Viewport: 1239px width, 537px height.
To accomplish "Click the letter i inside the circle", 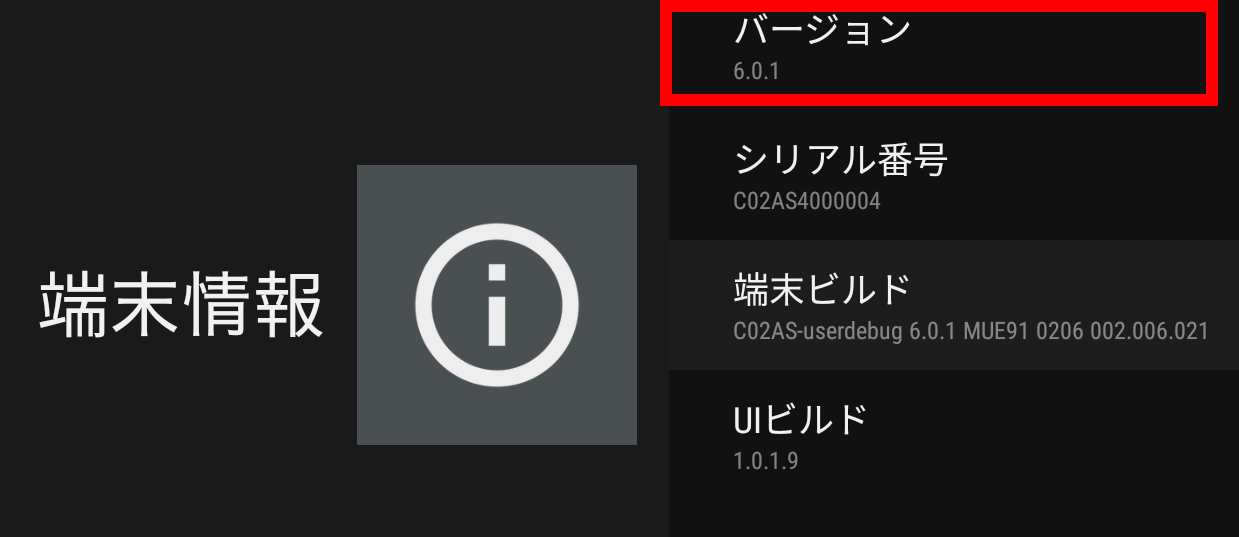I will point(497,305).
